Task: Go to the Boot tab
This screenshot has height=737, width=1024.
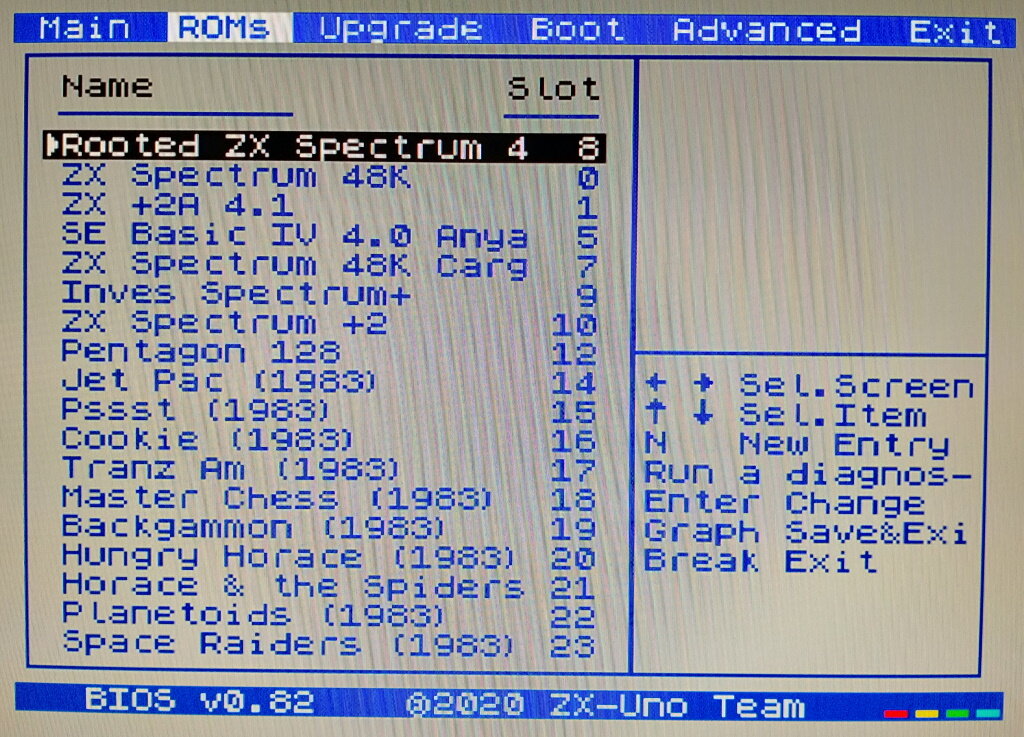Action: point(577,29)
